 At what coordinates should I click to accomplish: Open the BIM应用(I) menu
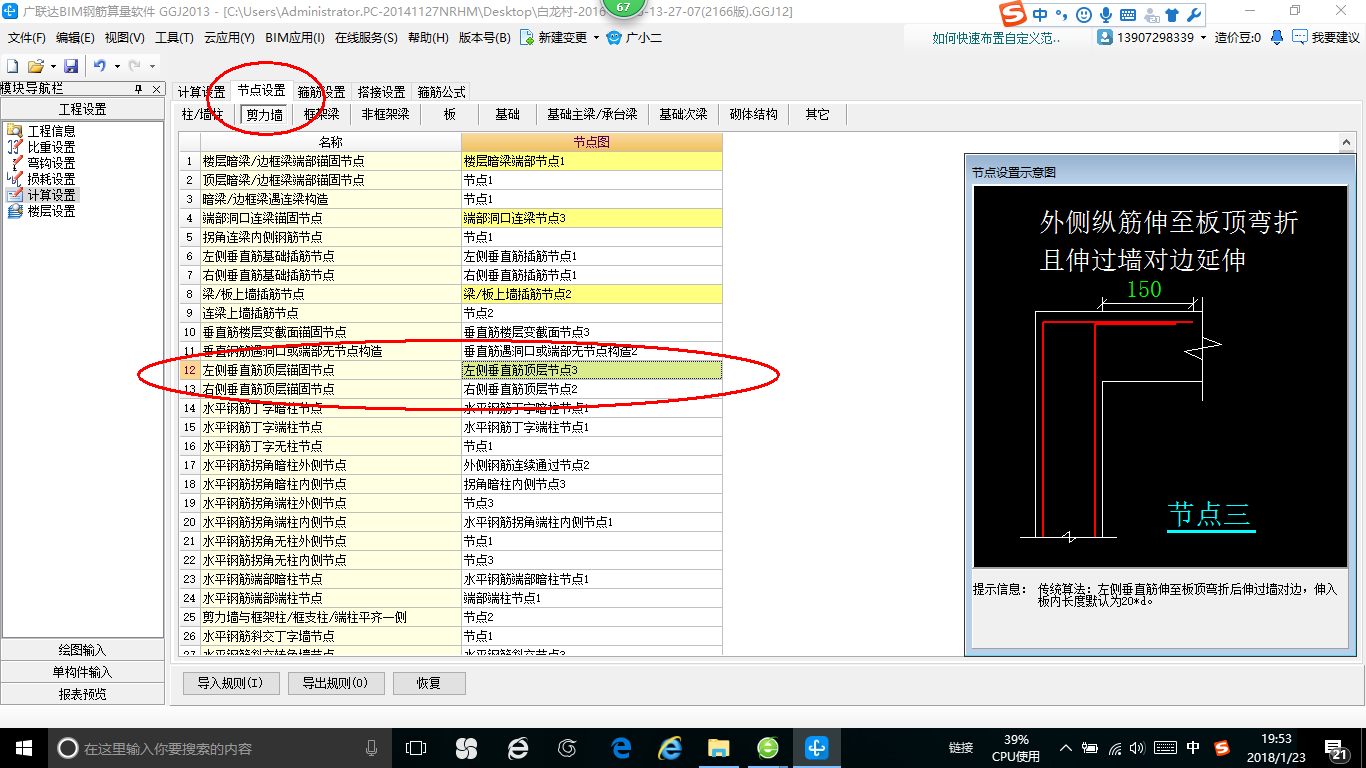[295, 38]
